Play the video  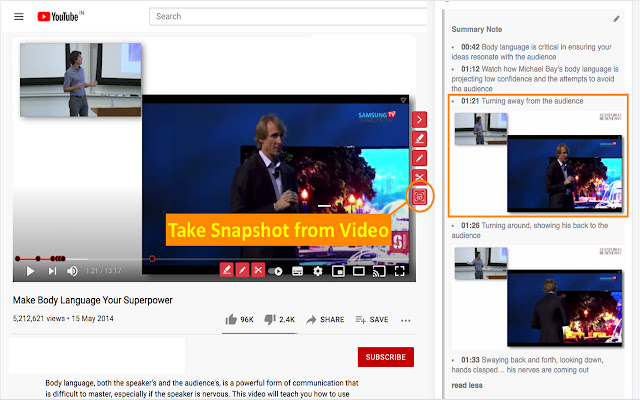[x=30, y=271]
